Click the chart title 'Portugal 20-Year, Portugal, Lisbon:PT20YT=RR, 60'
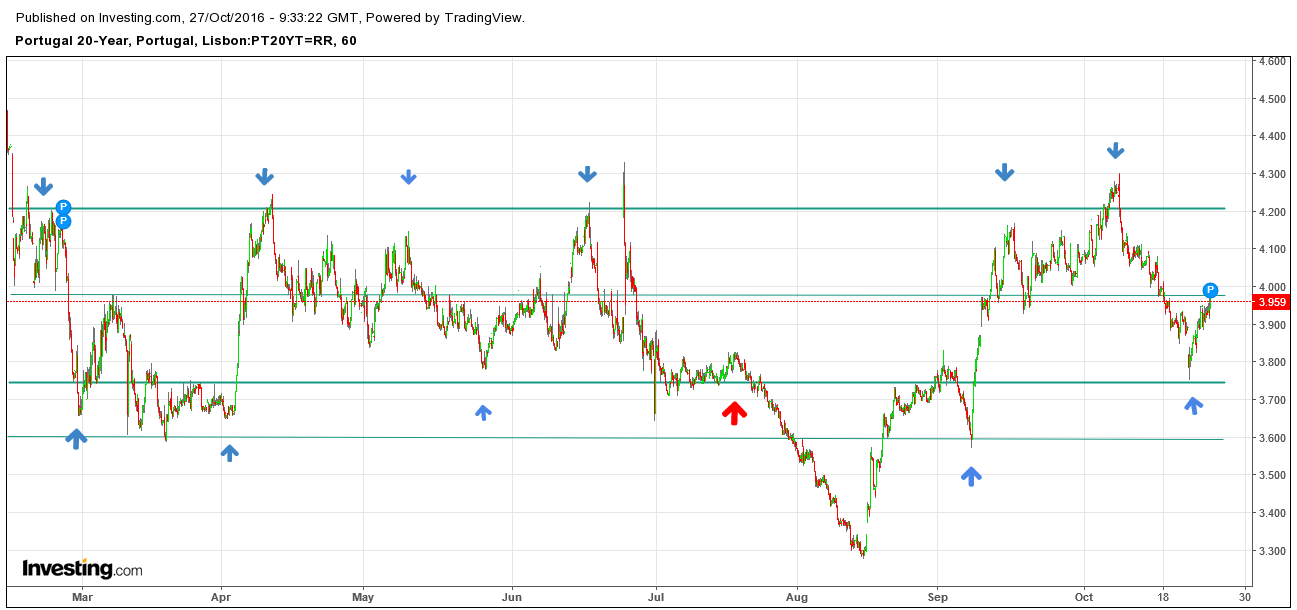This screenshot has height=610, width=1297. click(x=186, y=41)
